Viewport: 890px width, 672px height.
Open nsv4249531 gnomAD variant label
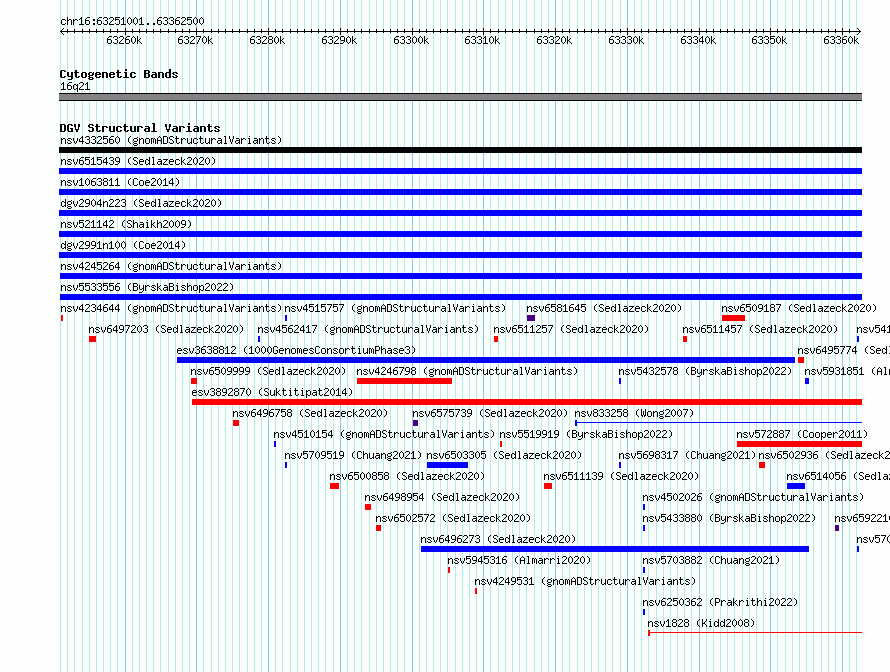coord(585,581)
